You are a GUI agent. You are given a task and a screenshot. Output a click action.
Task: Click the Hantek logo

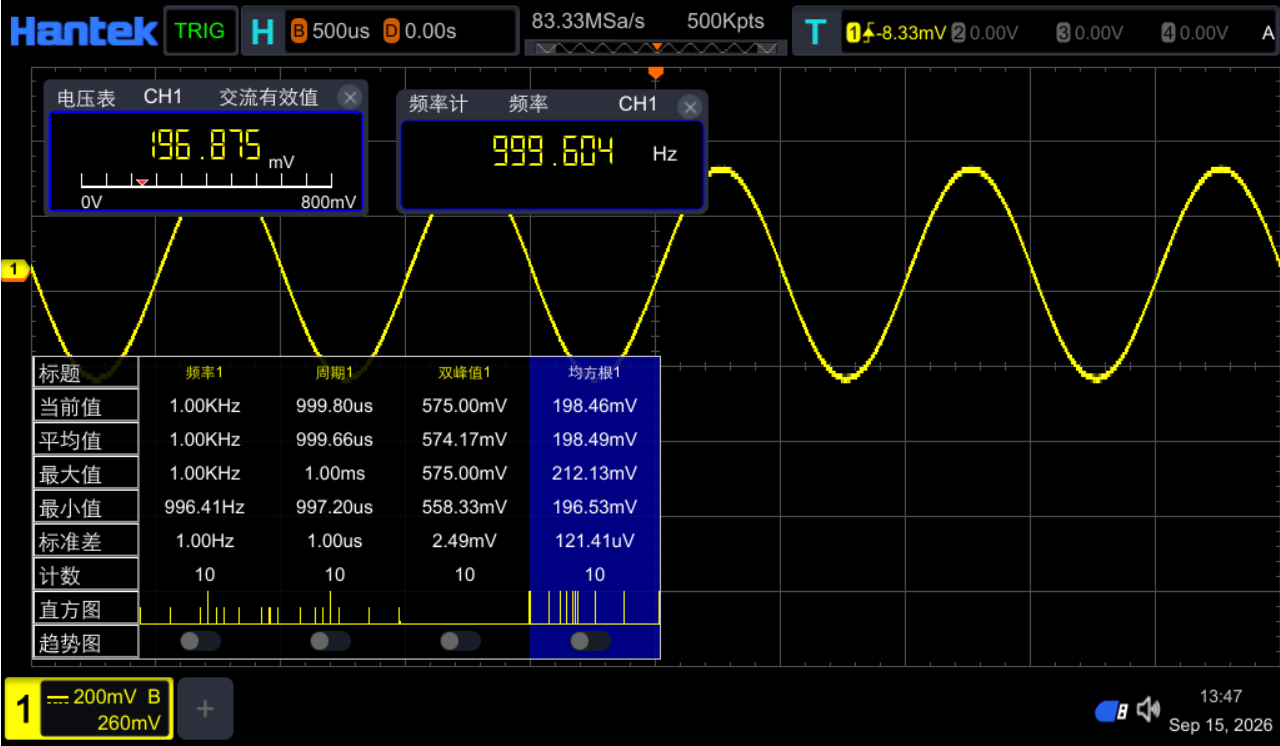coord(84,31)
